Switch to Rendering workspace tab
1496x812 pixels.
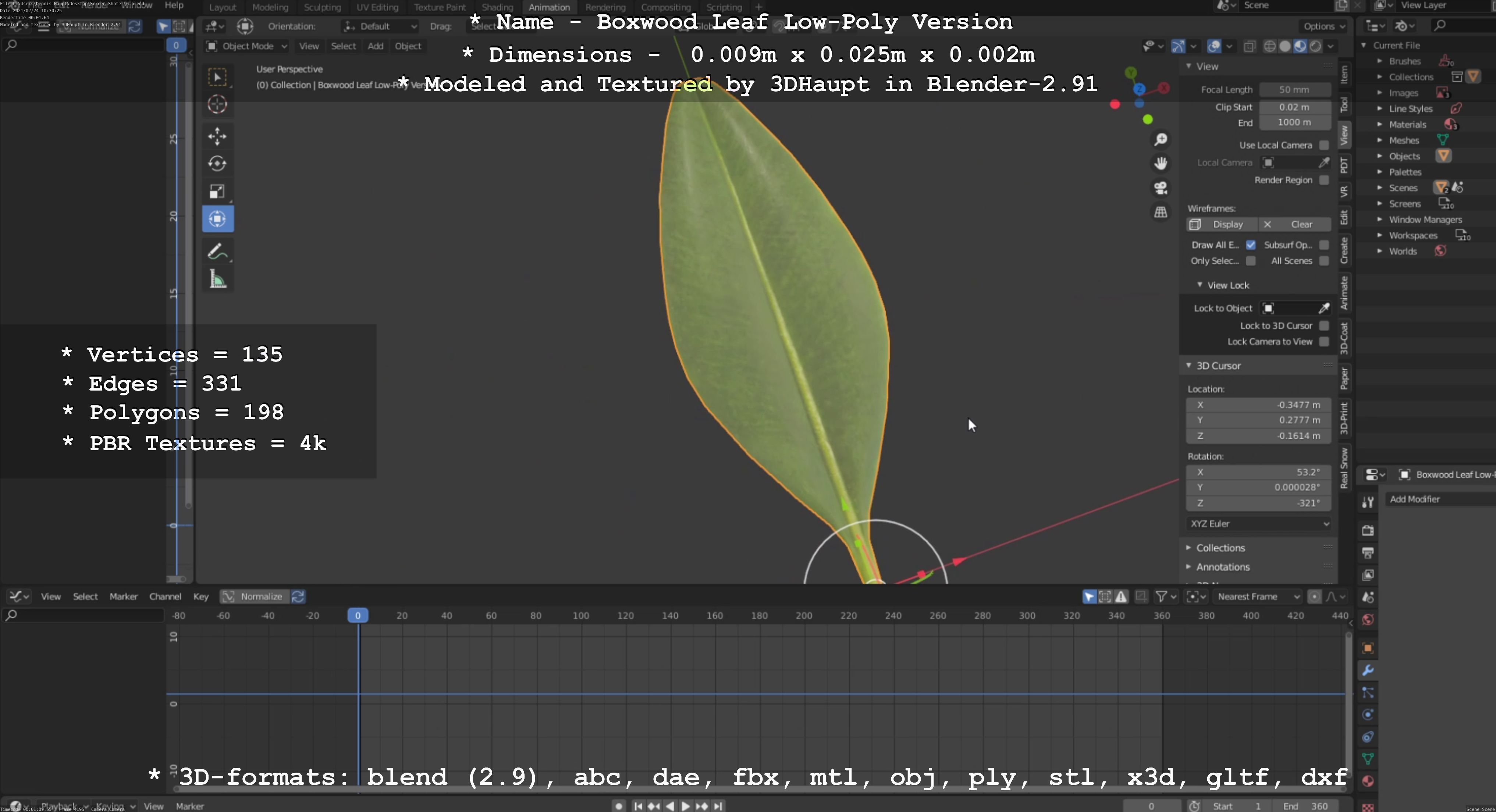[x=605, y=7]
